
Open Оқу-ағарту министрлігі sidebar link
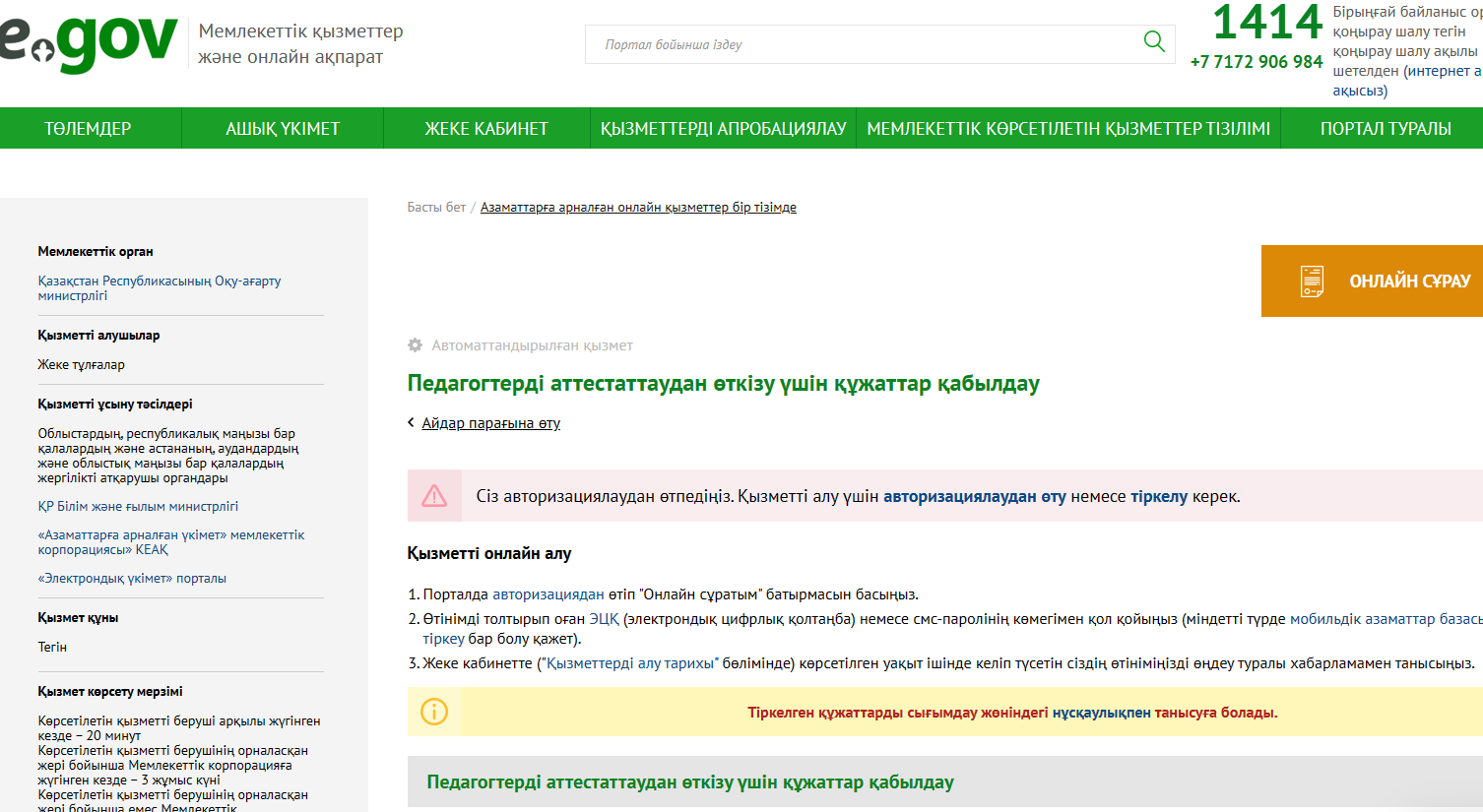coord(160,287)
